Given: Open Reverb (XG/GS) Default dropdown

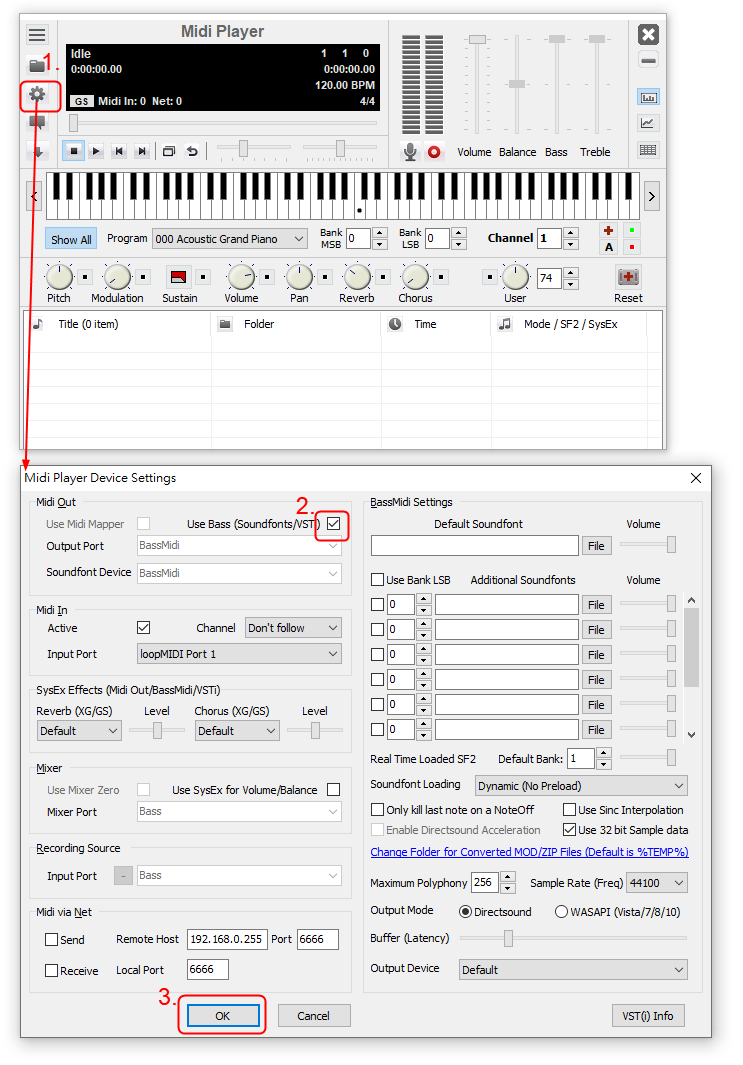Looking at the screenshot, I should pos(79,731).
